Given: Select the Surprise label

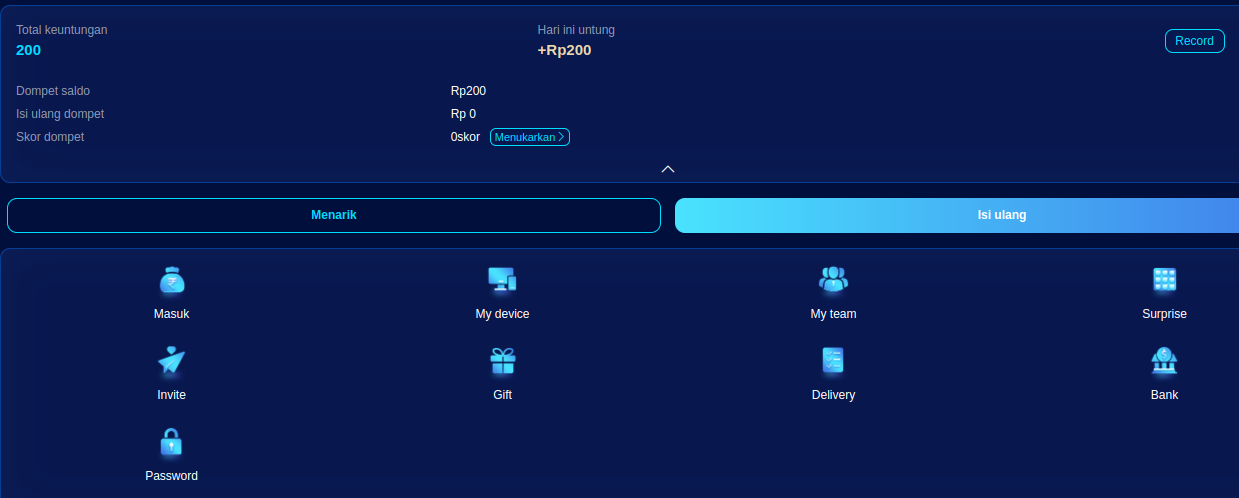Looking at the screenshot, I should pos(1164,314).
